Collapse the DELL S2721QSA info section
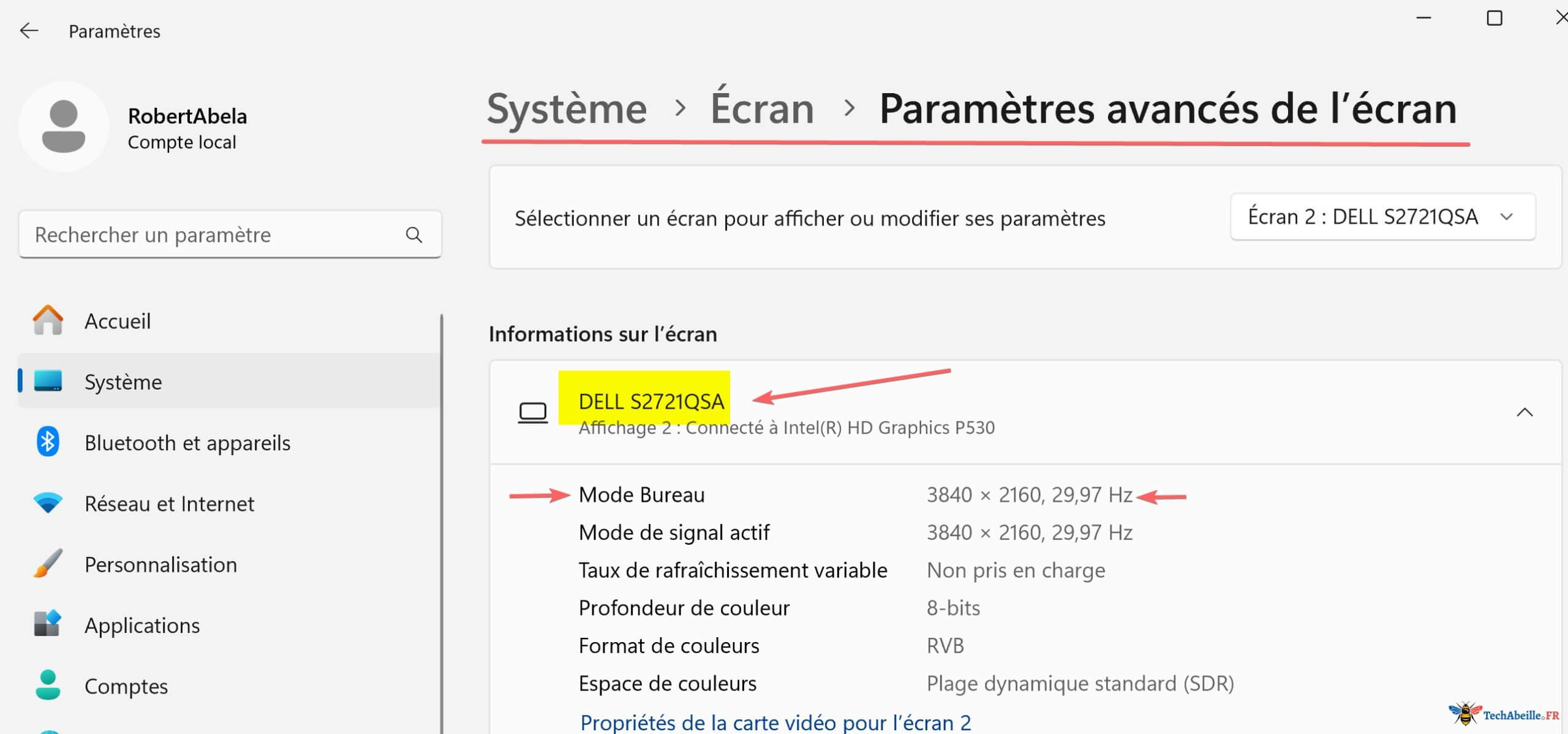 pyautogui.click(x=1524, y=412)
